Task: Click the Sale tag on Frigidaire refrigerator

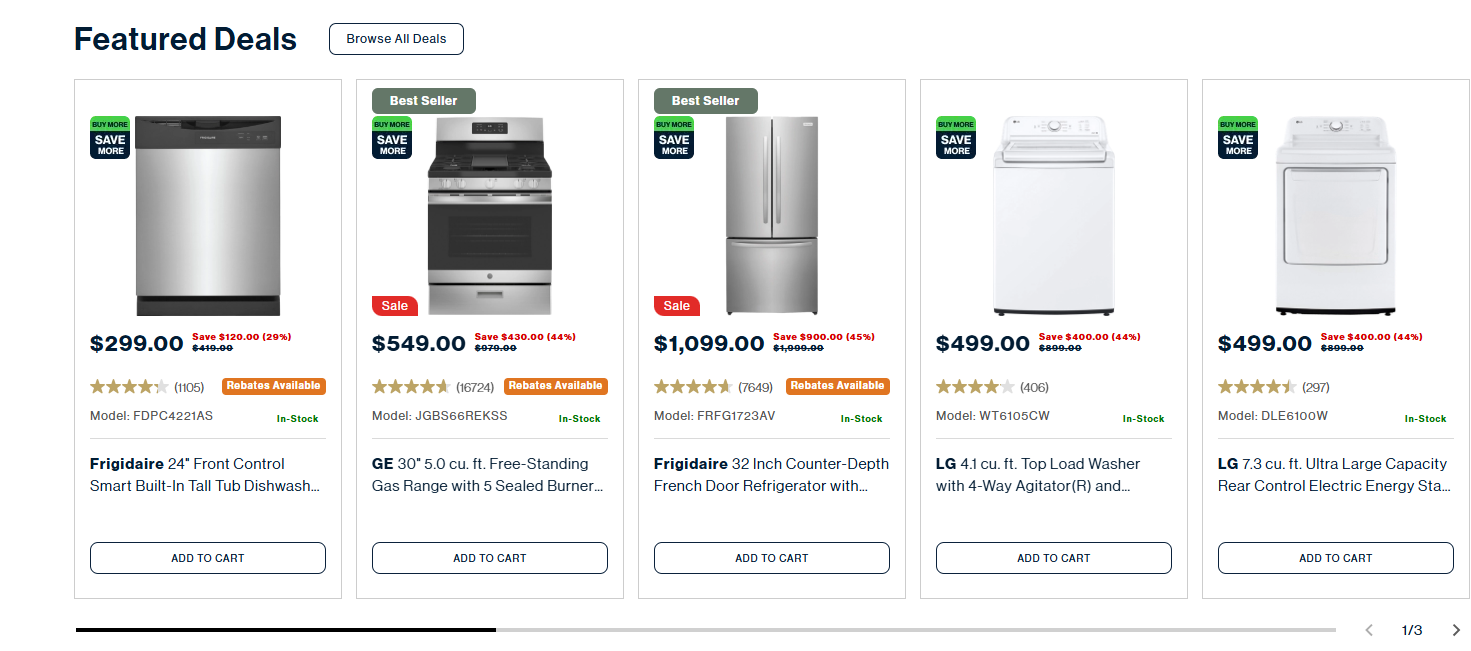Action: pyautogui.click(x=676, y=306)
